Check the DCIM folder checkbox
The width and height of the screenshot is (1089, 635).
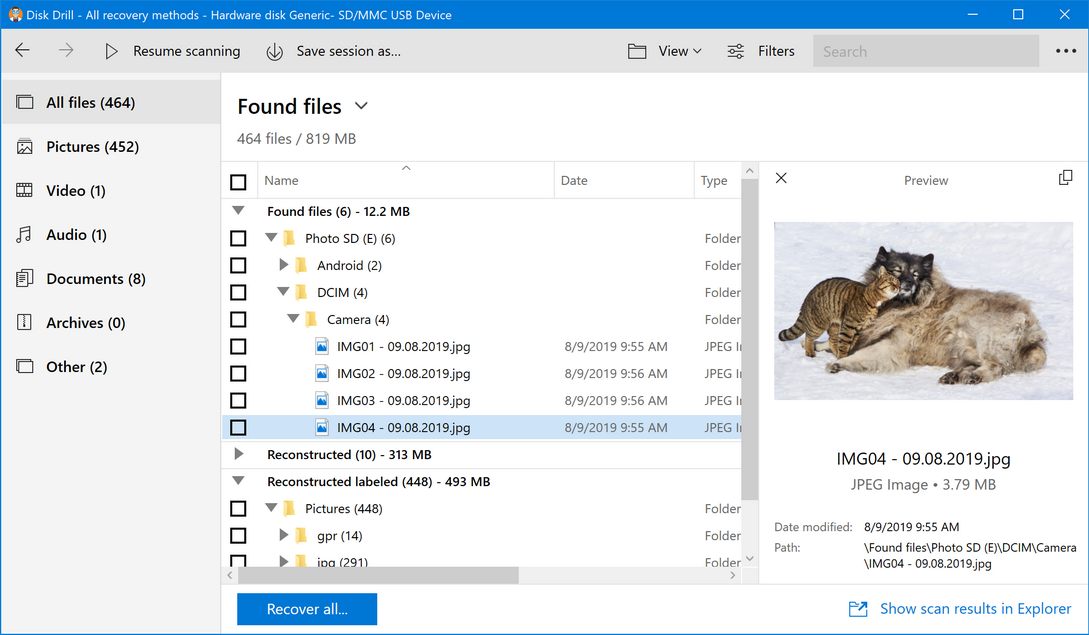pyautogui.click(x=238, y=292)
